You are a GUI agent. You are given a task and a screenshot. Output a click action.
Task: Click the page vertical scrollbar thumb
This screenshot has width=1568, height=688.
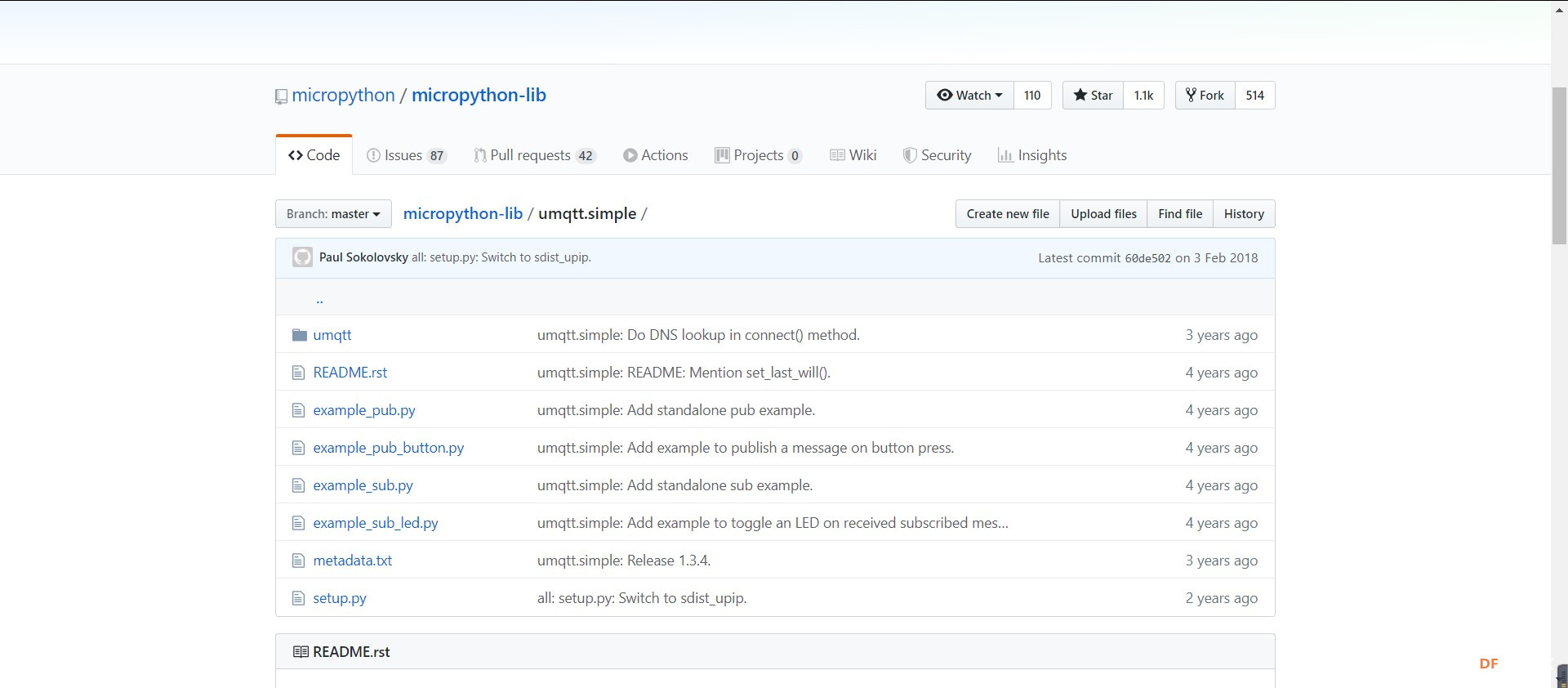1558,163
